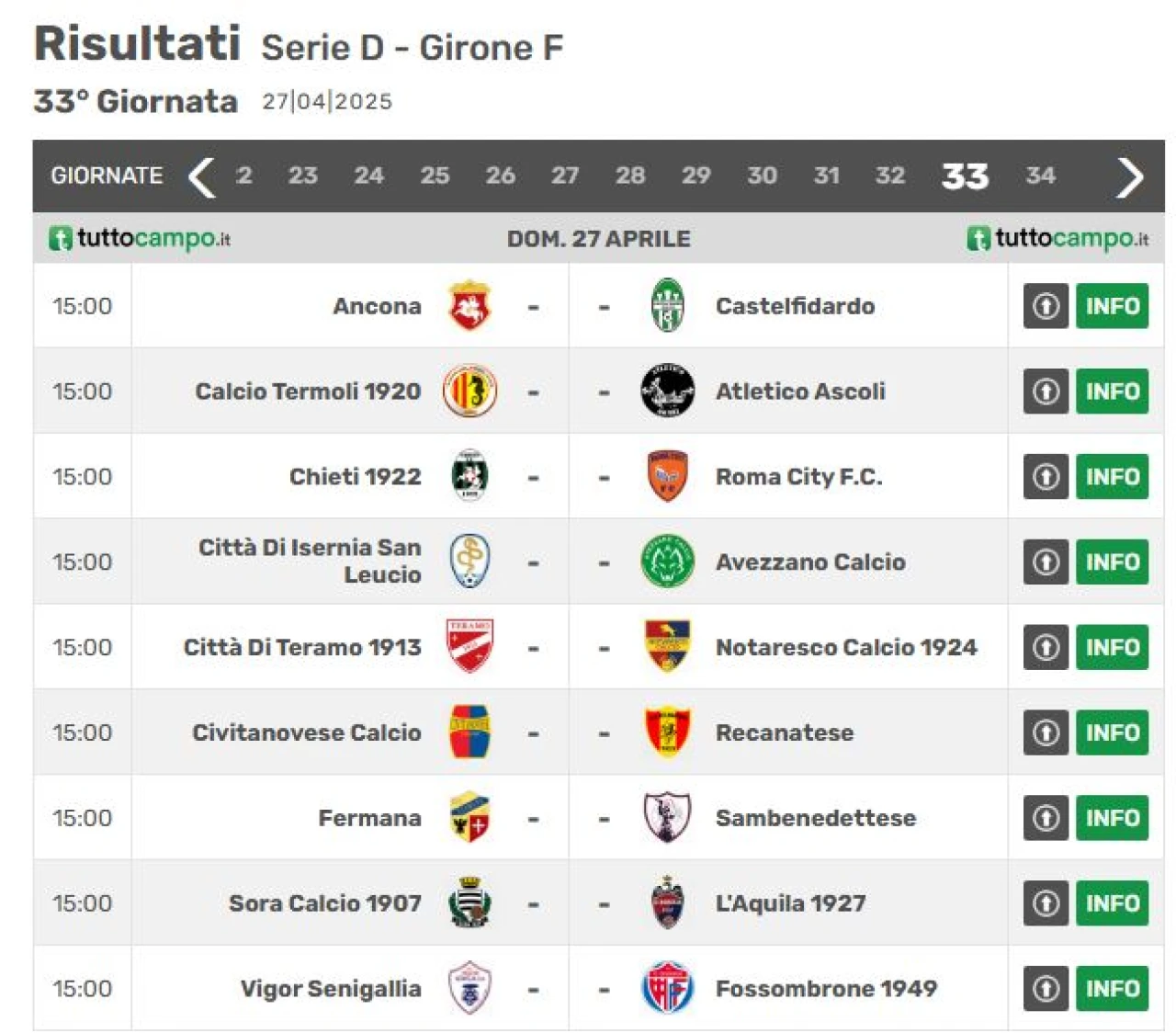Open INFO for Sora Calcio 1907 match
Screen dimensions: 1176x1033
pyautogui.click(x=1113, y=903)
